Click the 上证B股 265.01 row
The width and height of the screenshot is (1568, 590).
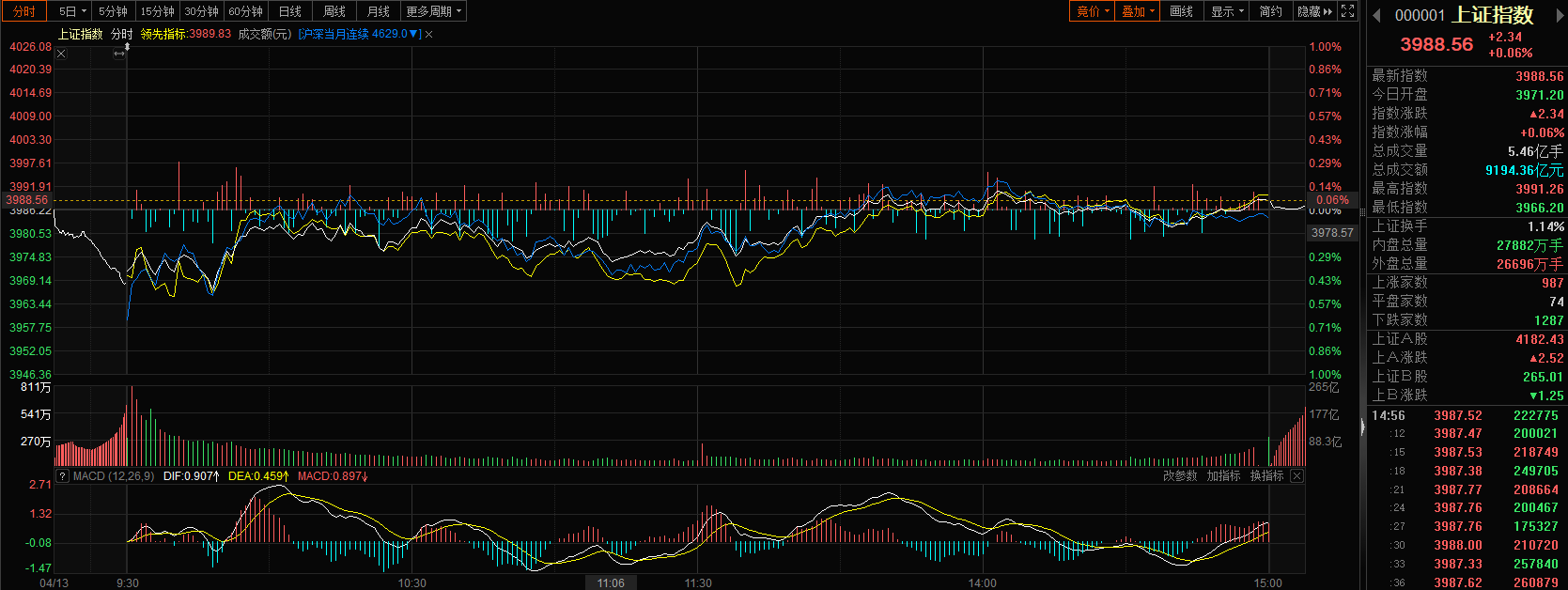click(x=1467, y=377)
